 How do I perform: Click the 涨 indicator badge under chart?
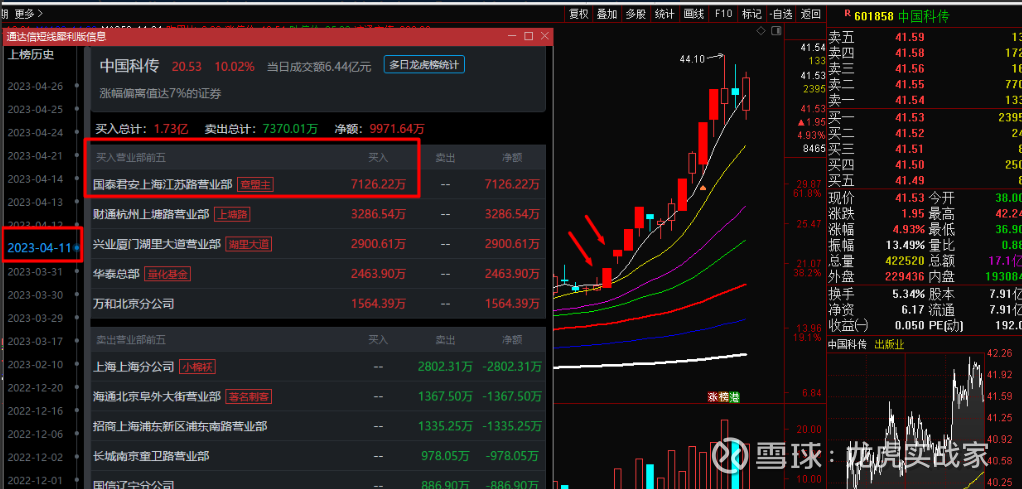coord(713,396)
